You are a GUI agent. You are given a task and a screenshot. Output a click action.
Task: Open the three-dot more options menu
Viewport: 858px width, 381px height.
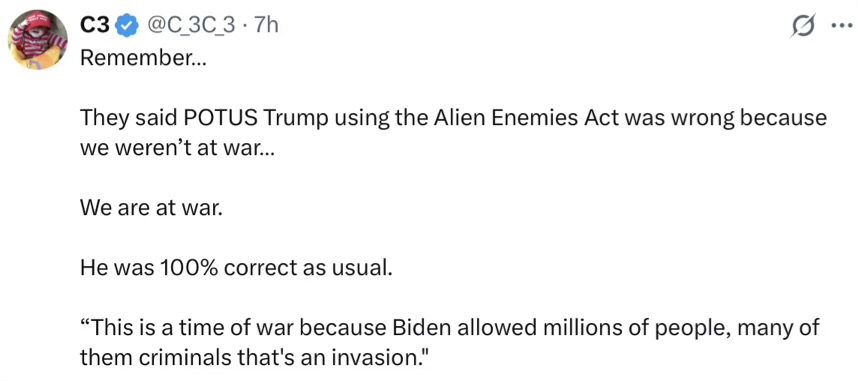(x=838, y=26)
